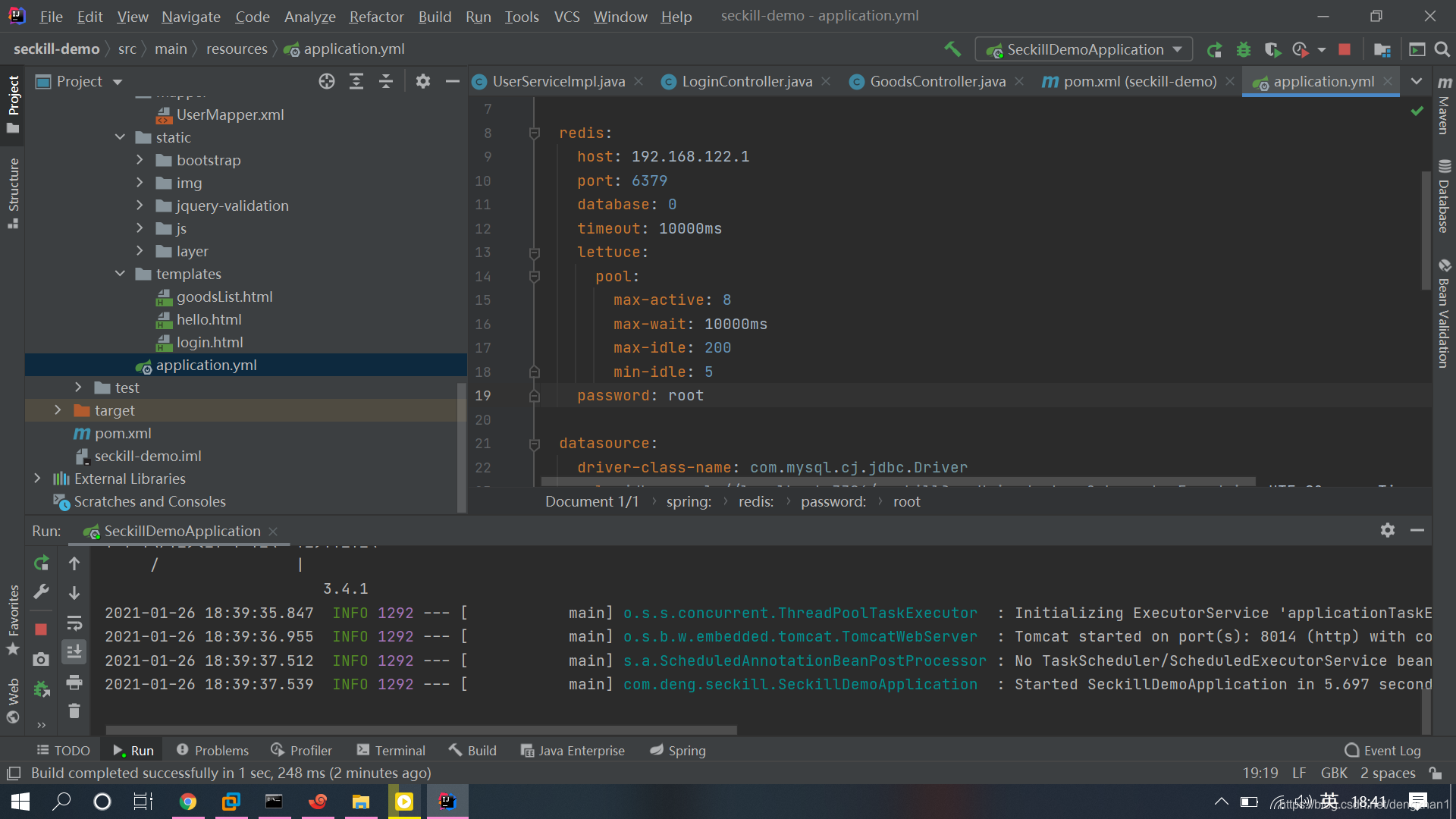Click editor horizontal scrollbar
Viewport: 1456px width, 819px height.
point(898,482)
